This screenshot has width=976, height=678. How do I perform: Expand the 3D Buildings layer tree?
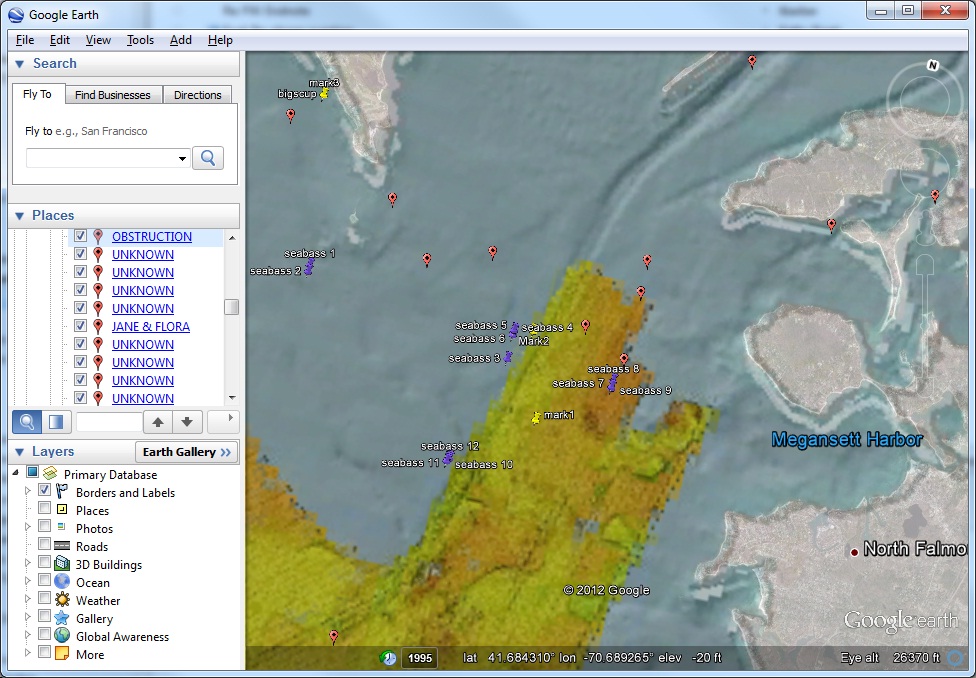pyautogui.click(x=28, y=564)
